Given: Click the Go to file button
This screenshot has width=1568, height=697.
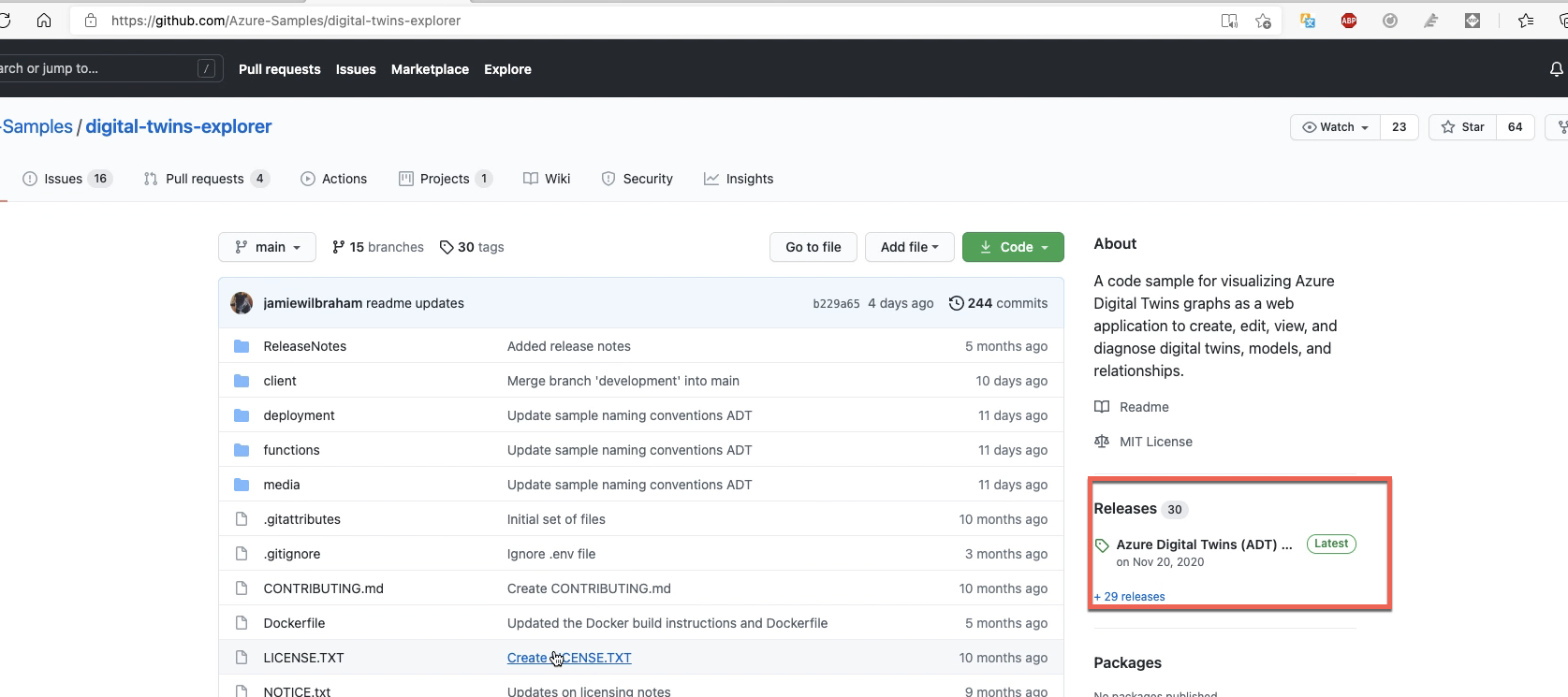Looking at the screenshot, I should point(813,247).
